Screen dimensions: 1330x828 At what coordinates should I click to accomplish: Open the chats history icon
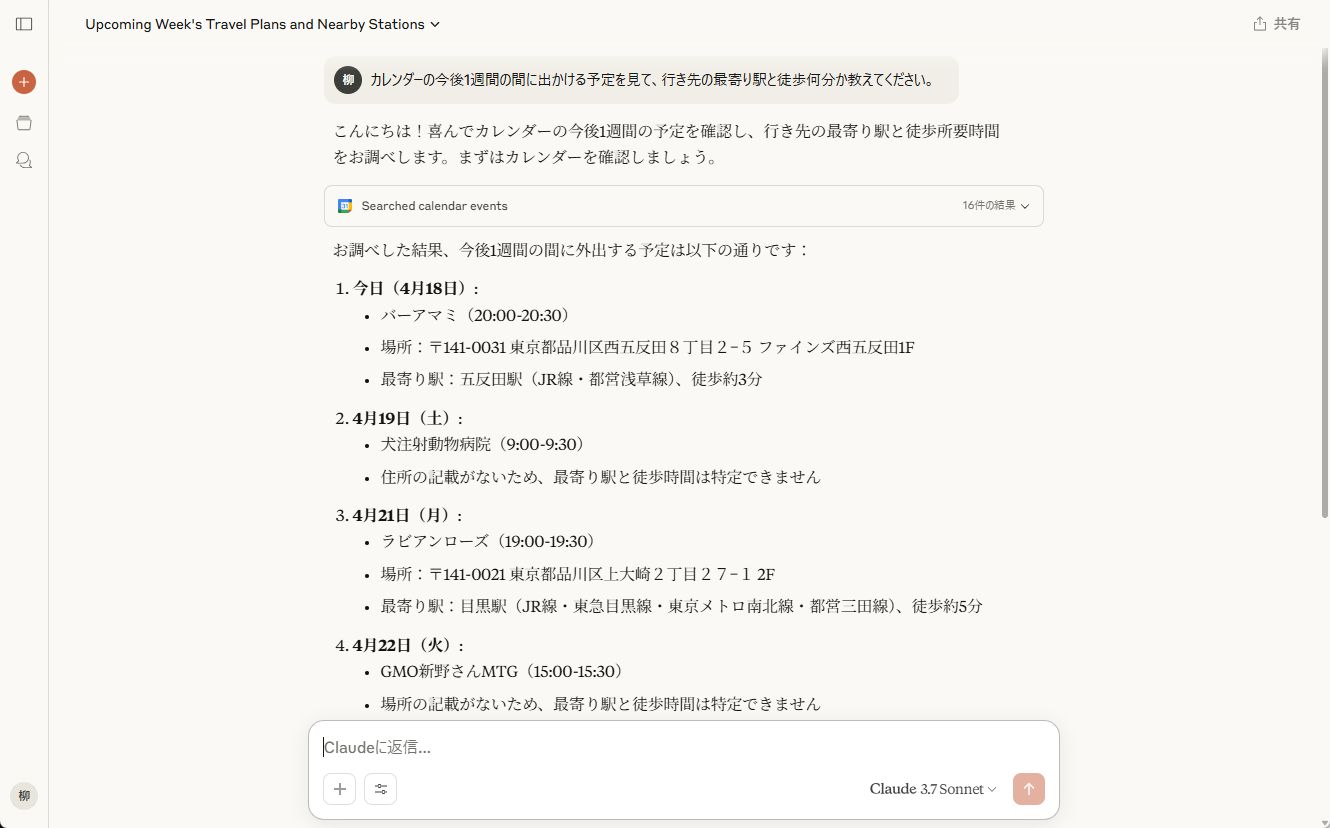click(x=24, y=160)
